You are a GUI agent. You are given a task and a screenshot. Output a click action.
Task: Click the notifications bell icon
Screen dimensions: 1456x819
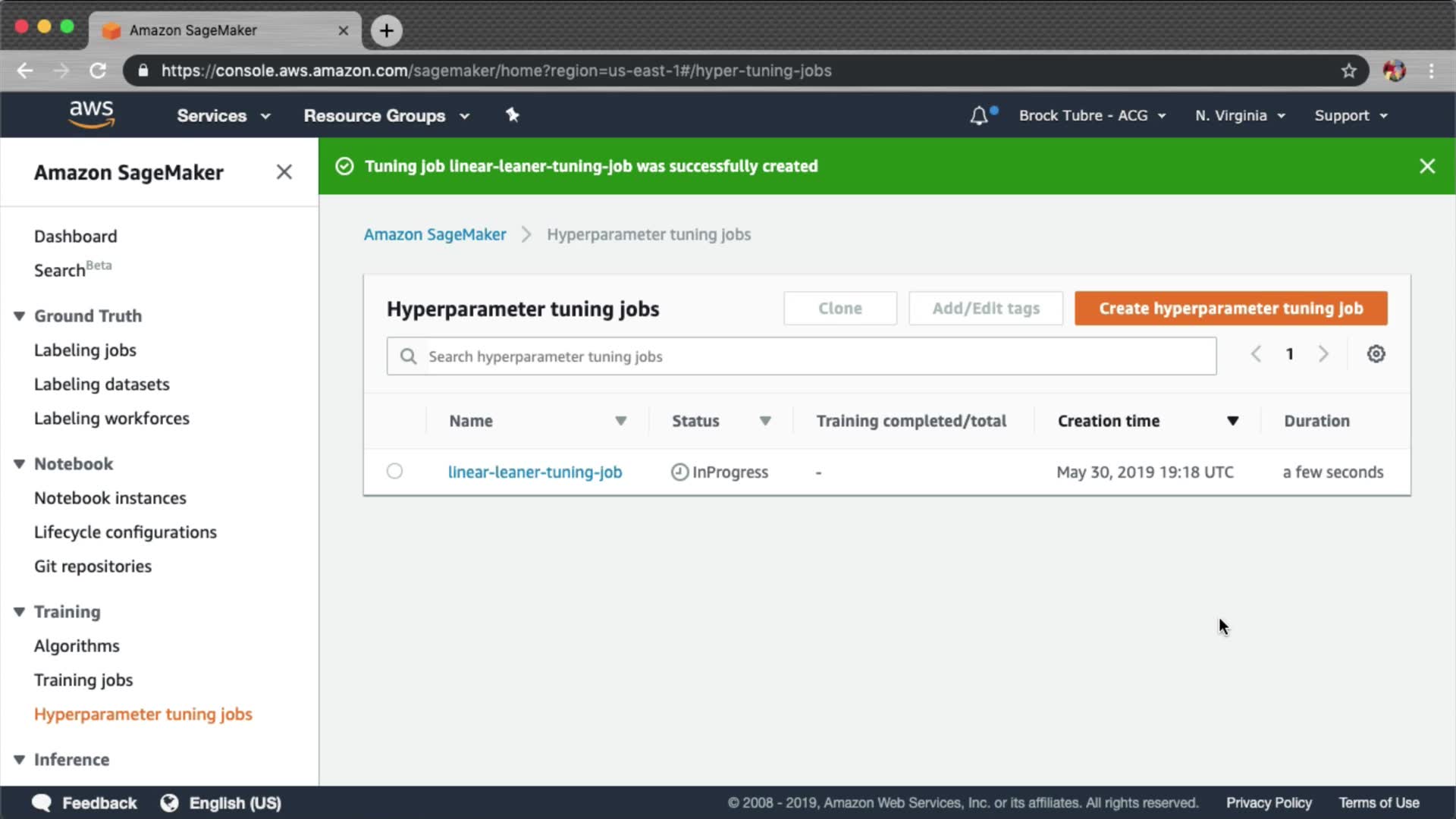tap(979, 116)
